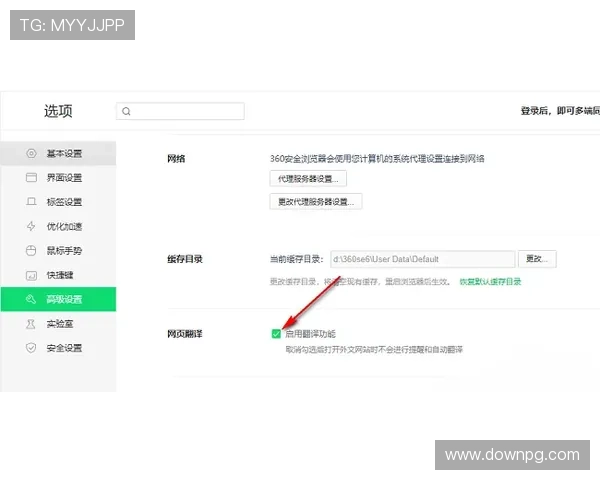Click the magnifier icon in the search box
This screenshot has height=480, width=600.
click(126, 111)
